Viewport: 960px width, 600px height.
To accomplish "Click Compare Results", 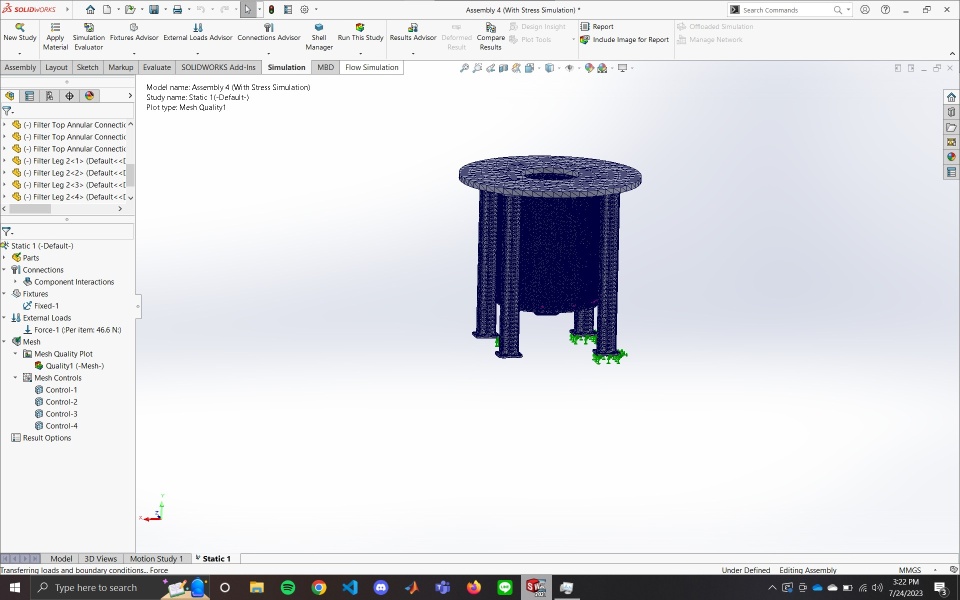I will pyautogui.click(x=490, y=37).
